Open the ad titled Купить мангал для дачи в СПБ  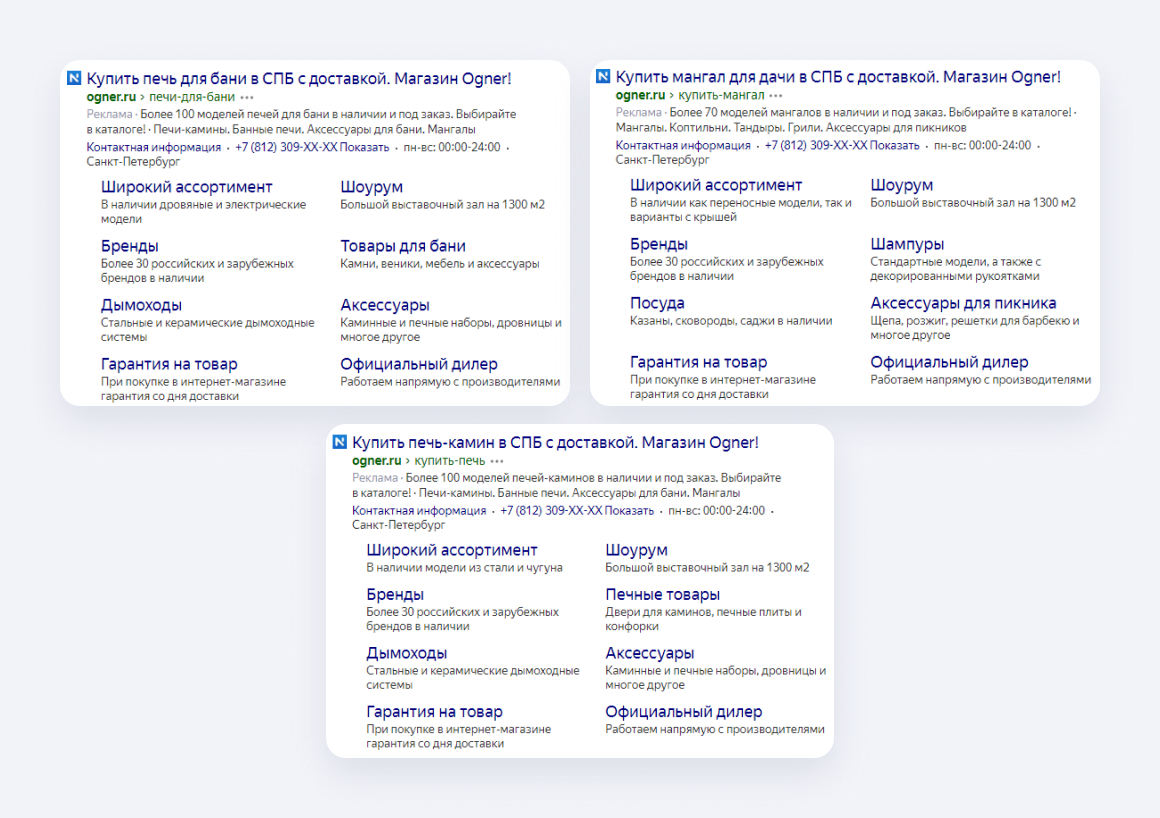coord(838,77)
